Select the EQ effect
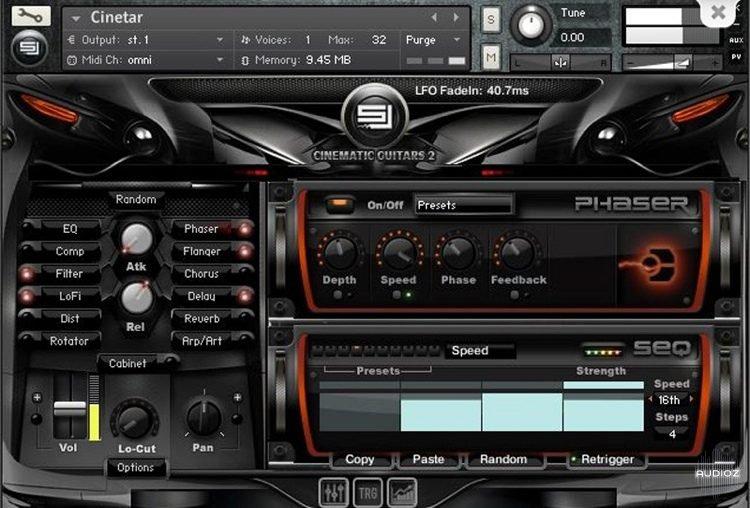The image size is (750, 508). point(70,229)
